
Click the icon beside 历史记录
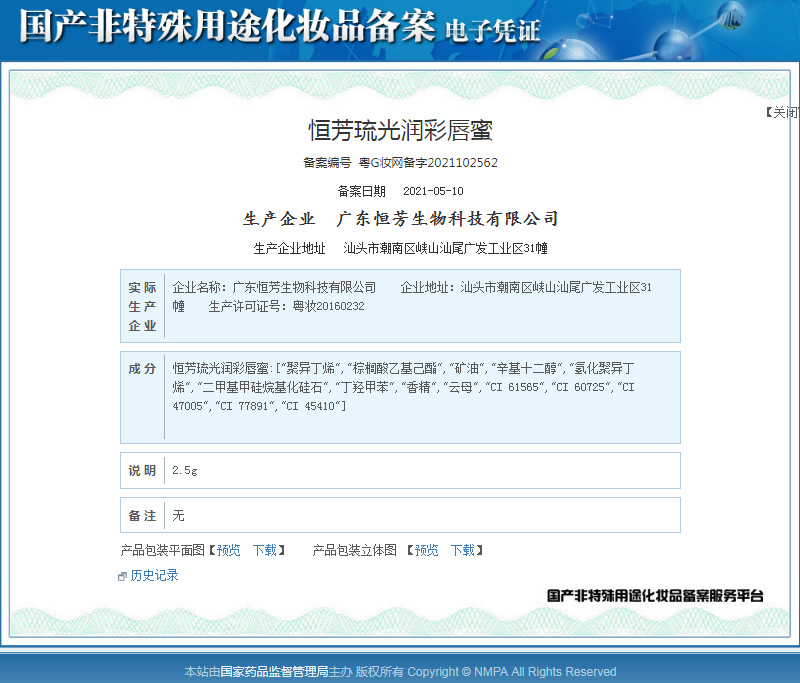pos(122,576)
